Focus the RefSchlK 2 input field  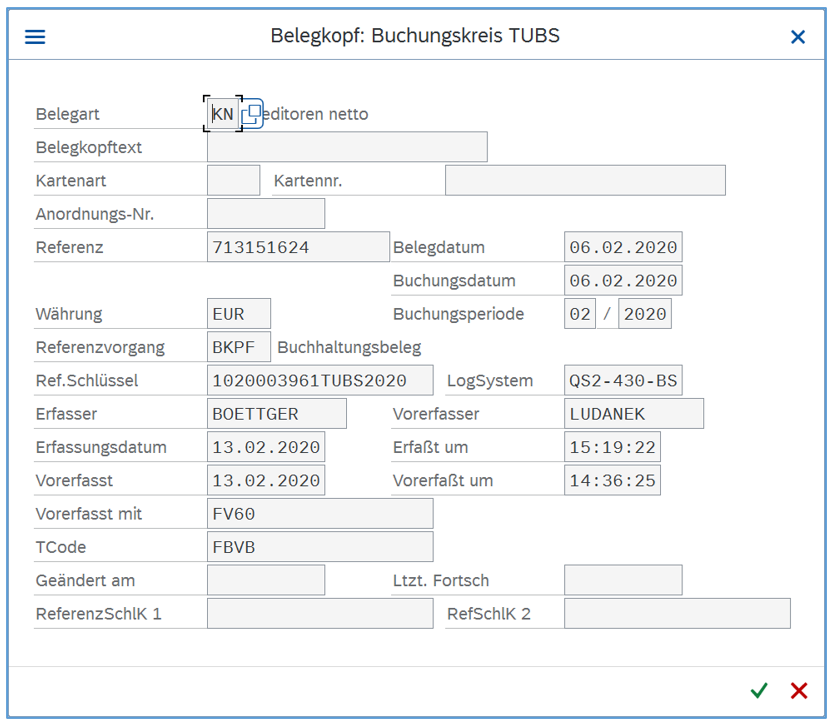[x=676, y=614]
